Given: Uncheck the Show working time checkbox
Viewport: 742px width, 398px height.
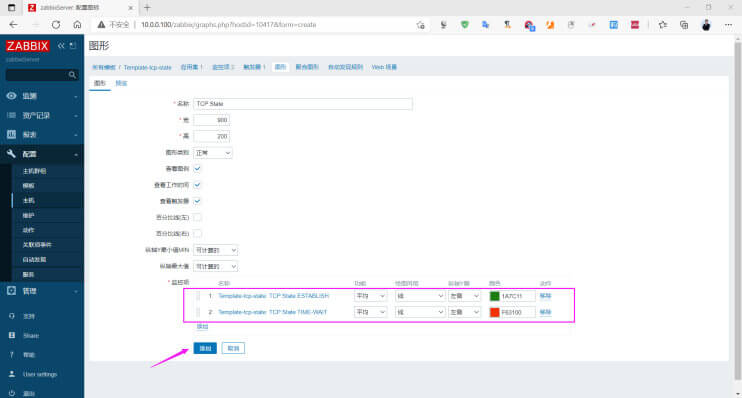Looking at the screenshot, I should click(197, 185).
